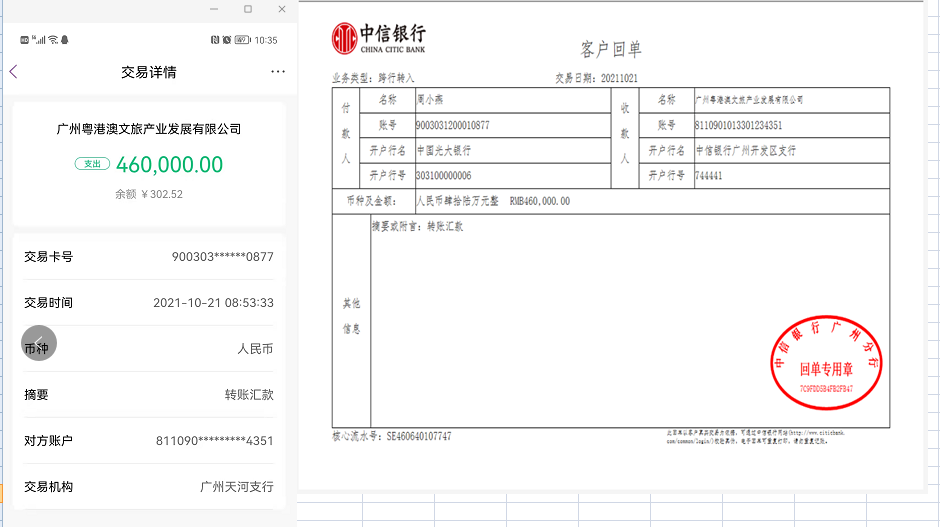Maximize the phone mirror window
940x527 pixels.
pos(248,9)
